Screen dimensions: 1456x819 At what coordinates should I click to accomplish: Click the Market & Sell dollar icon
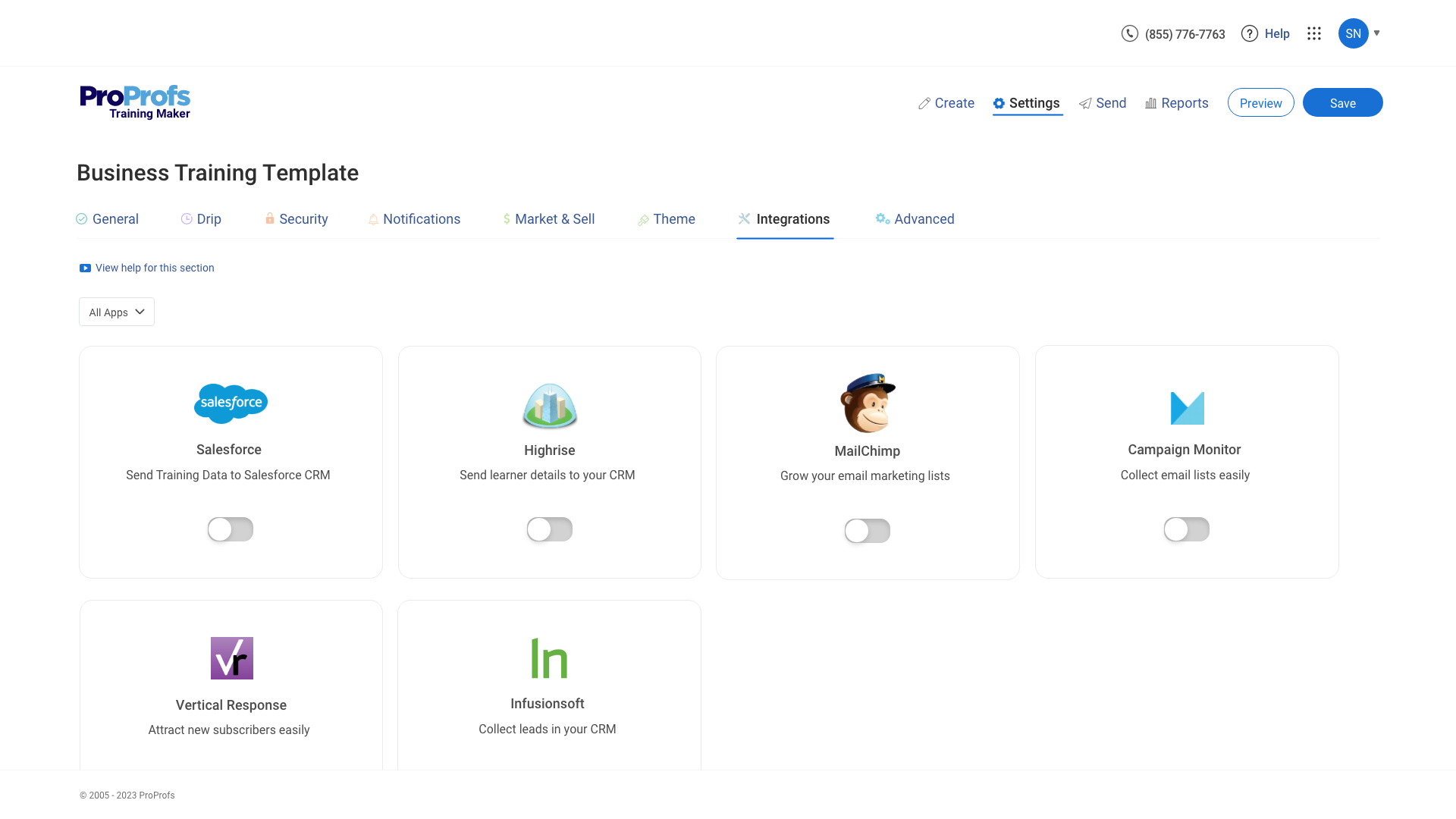(x=507, y=219)
